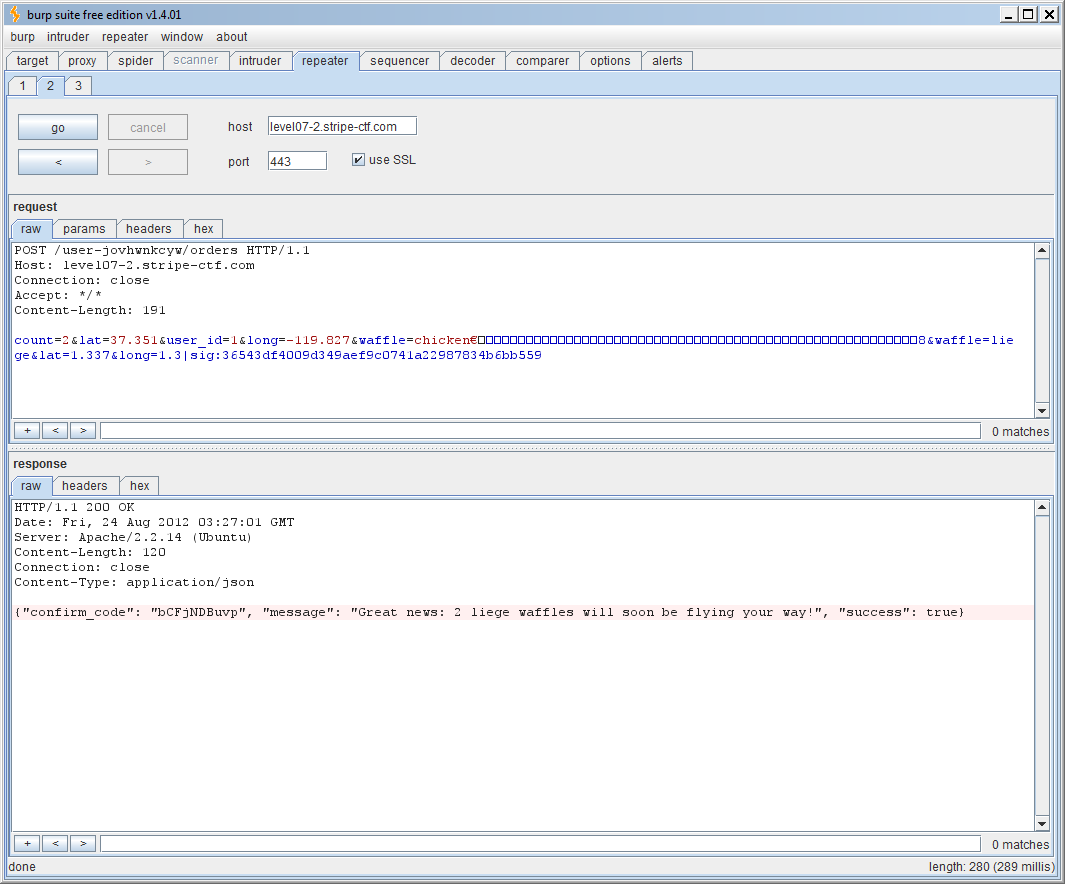Switch to the target tab

[33, 60]
